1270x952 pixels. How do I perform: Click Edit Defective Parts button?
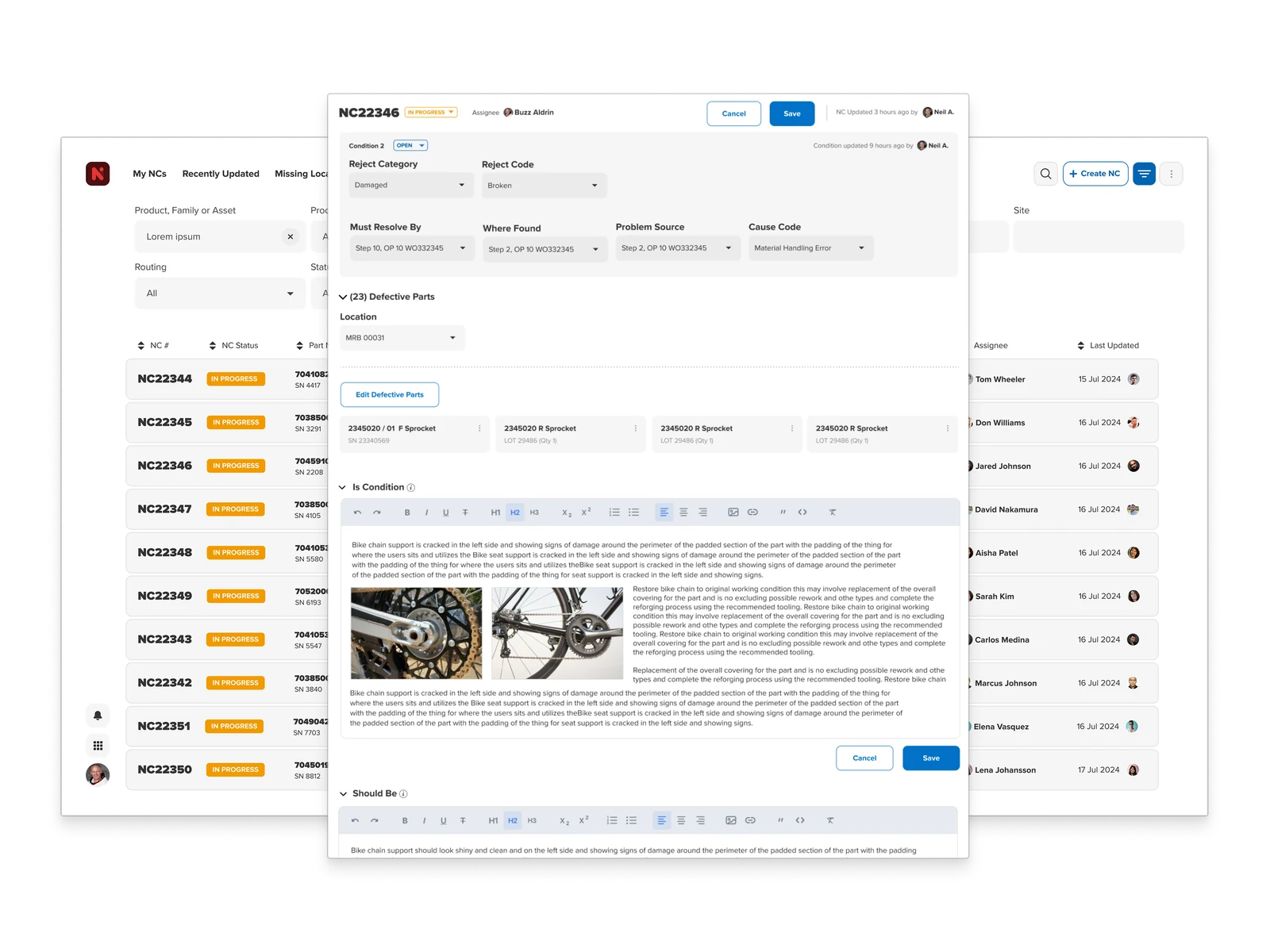click(390, 394)
